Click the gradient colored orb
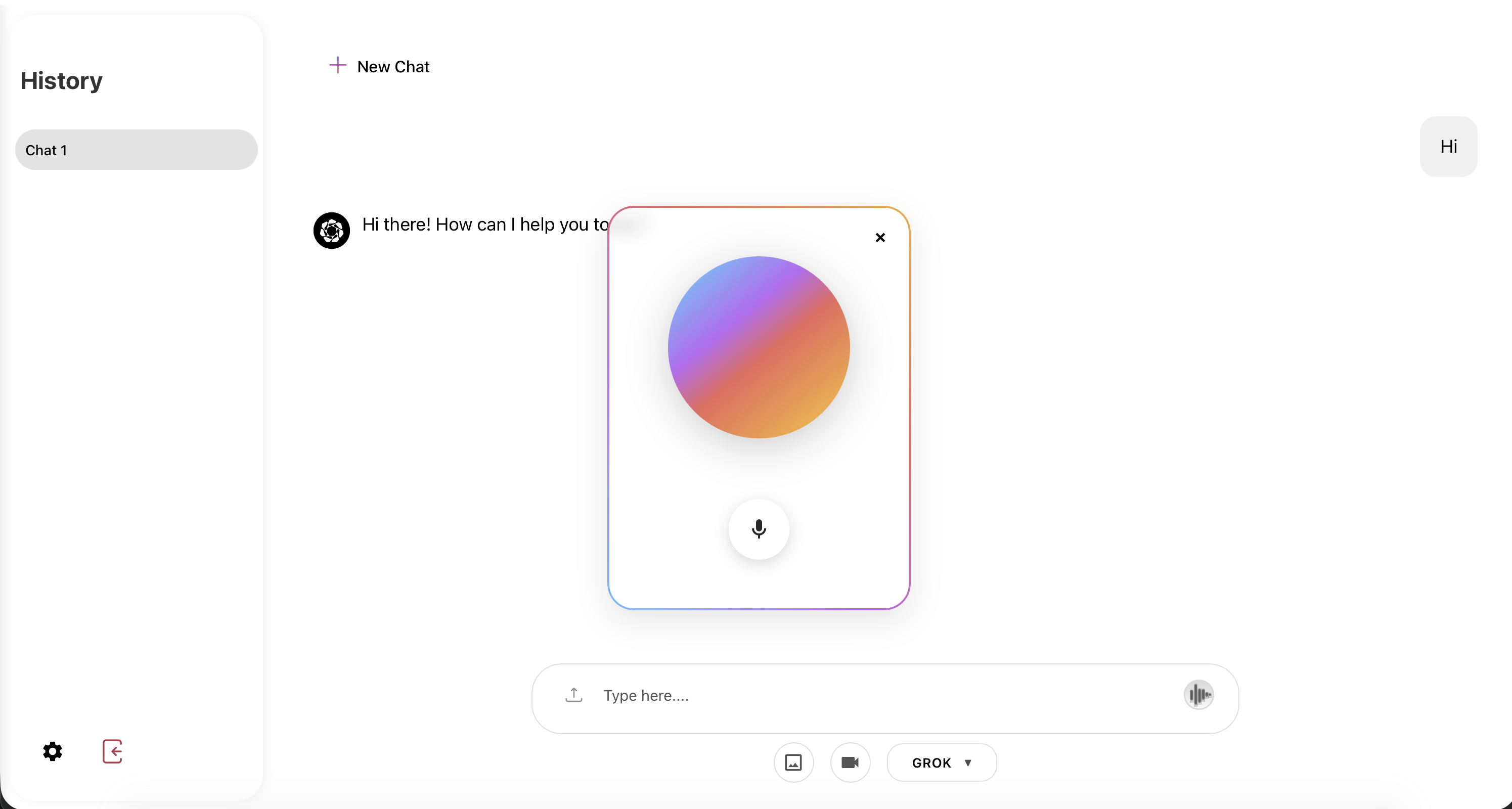1512x809 pixels. 759,347
